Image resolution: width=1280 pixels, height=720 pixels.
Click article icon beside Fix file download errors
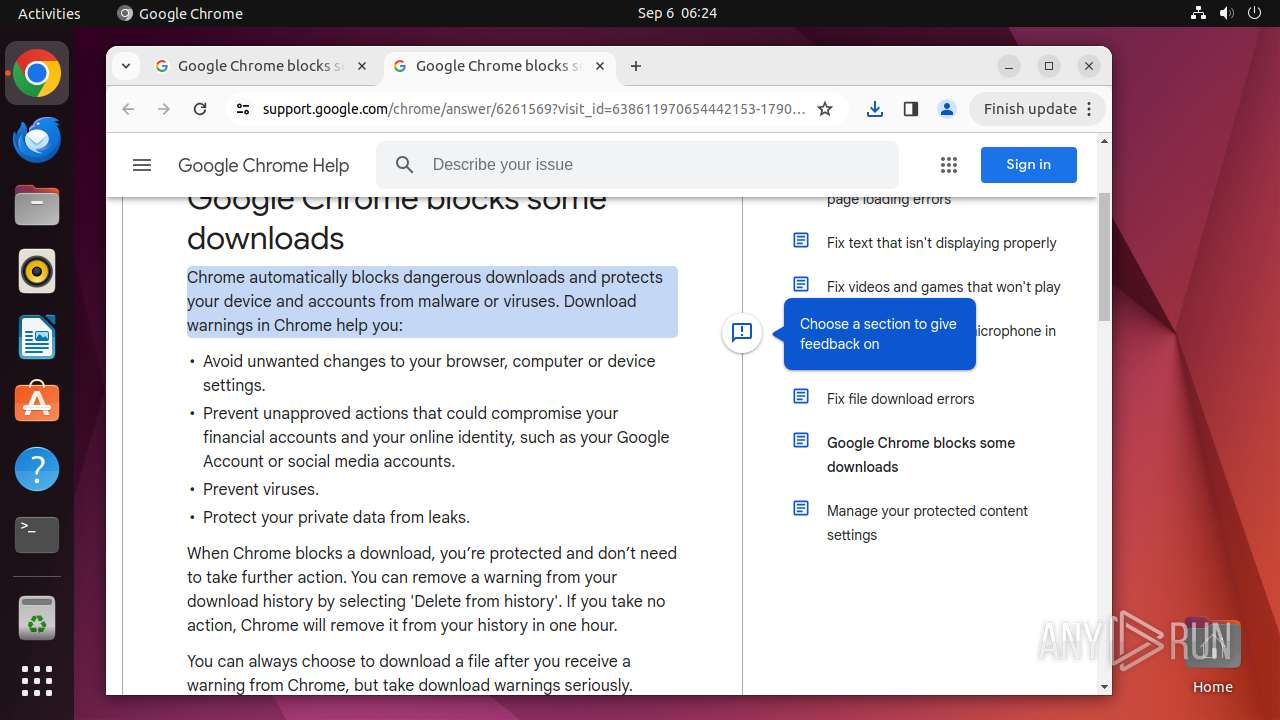801,397
